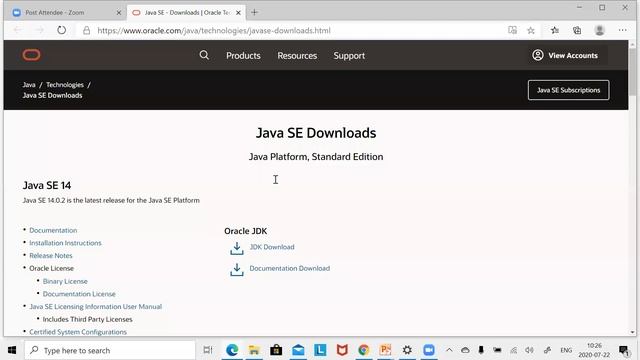This screenshot has width=640, height=360.
Task: Click the page vertical scrollbar thumb
Action: [632, 71]
